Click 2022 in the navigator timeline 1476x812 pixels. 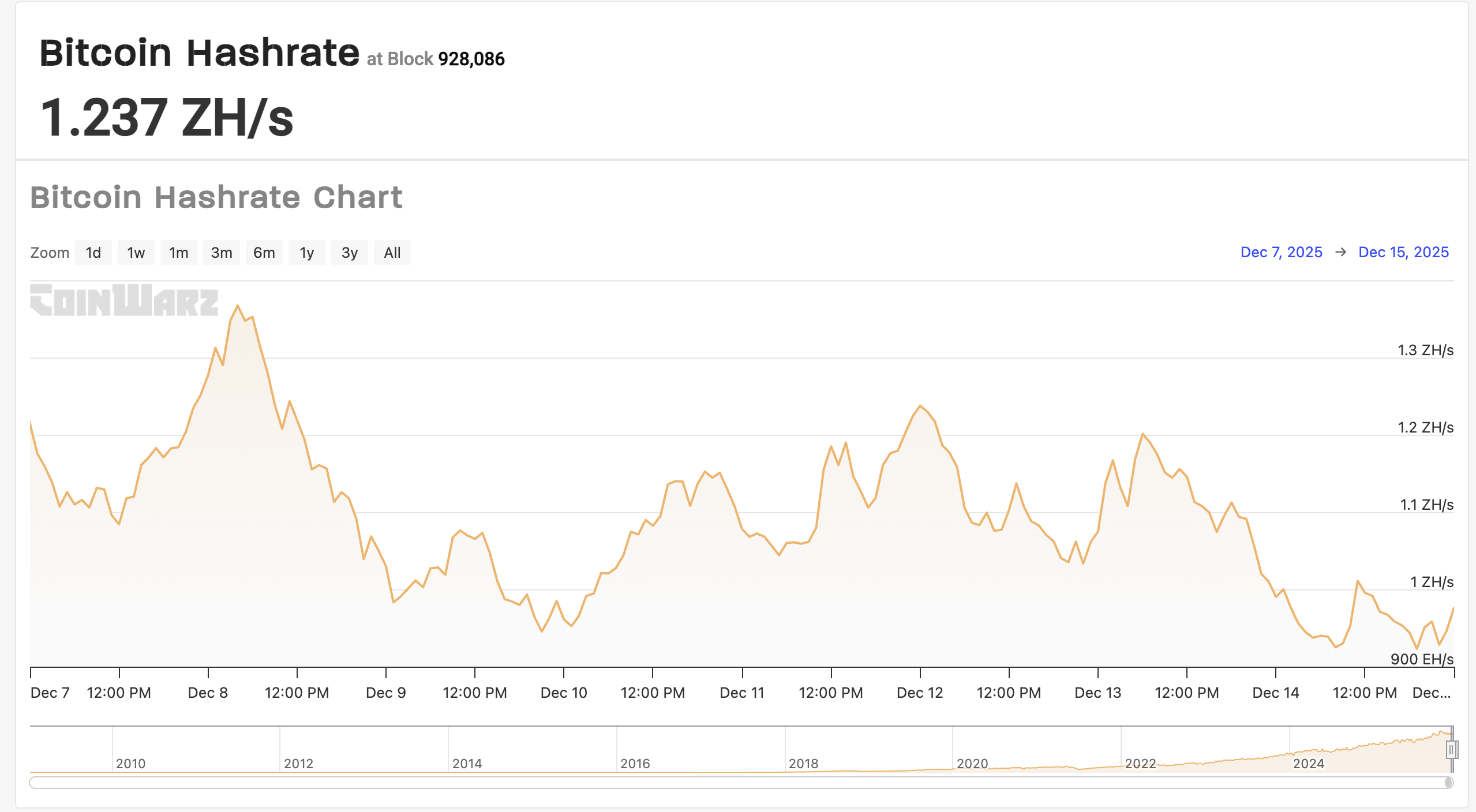click(x=1140, y=764)
